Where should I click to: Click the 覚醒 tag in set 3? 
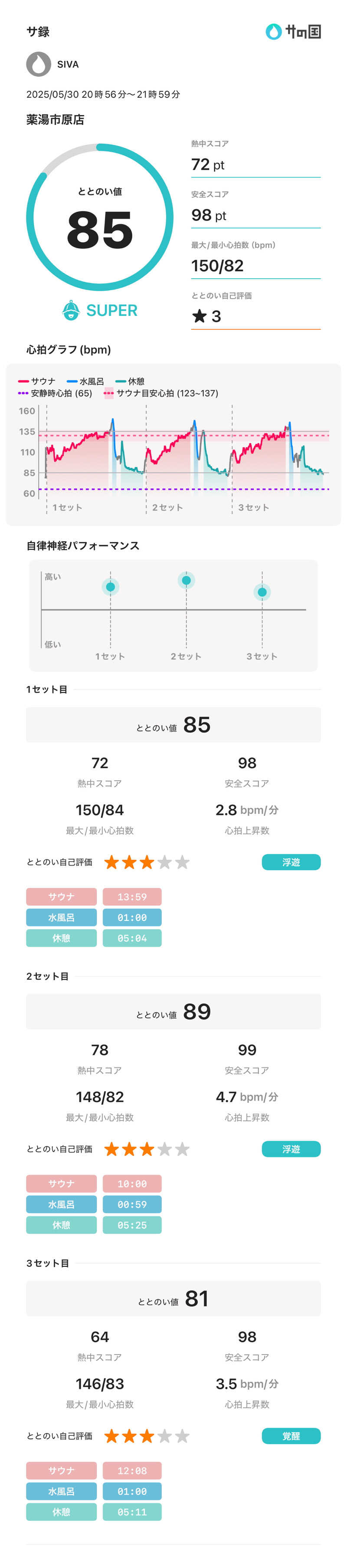(x=291, y=1436)
